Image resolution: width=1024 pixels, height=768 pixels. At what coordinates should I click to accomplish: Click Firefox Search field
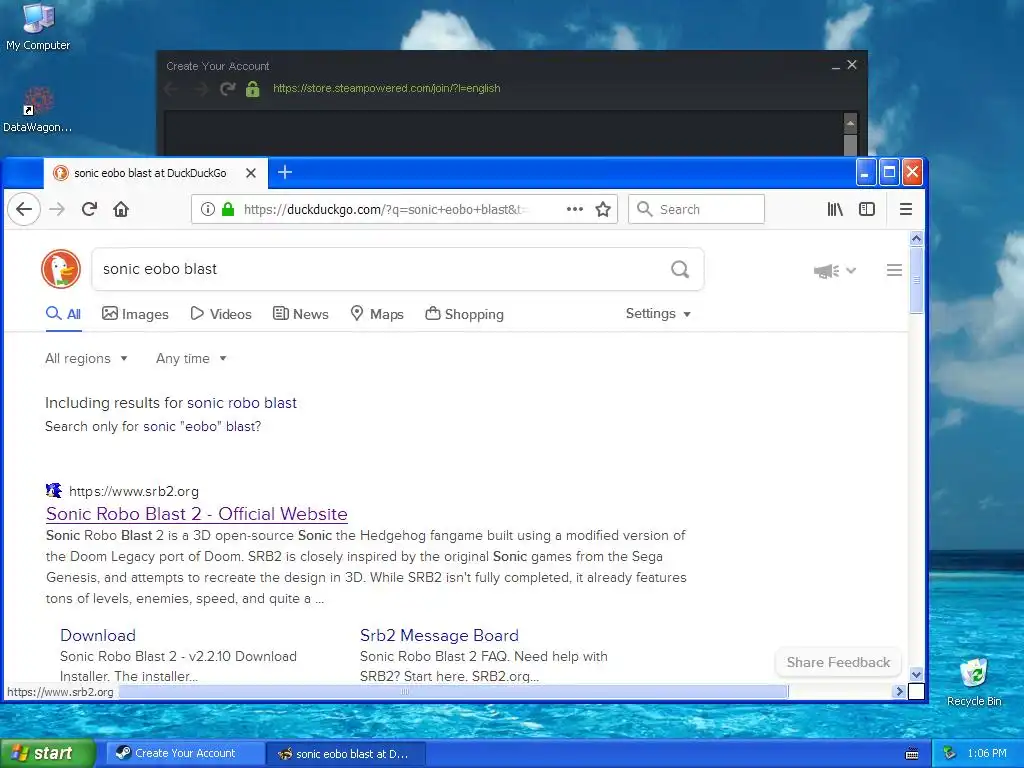(696, 209)
